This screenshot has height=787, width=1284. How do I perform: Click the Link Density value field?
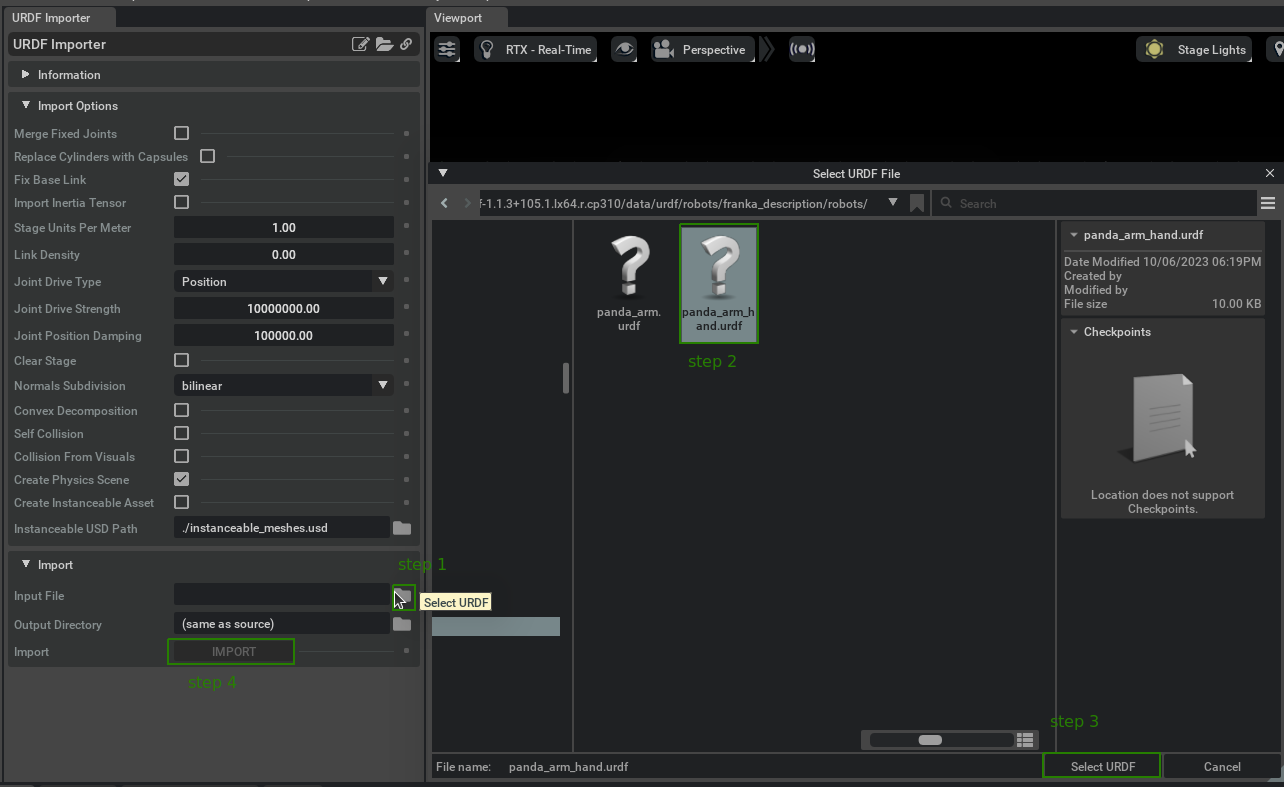[x=284, y=255]
